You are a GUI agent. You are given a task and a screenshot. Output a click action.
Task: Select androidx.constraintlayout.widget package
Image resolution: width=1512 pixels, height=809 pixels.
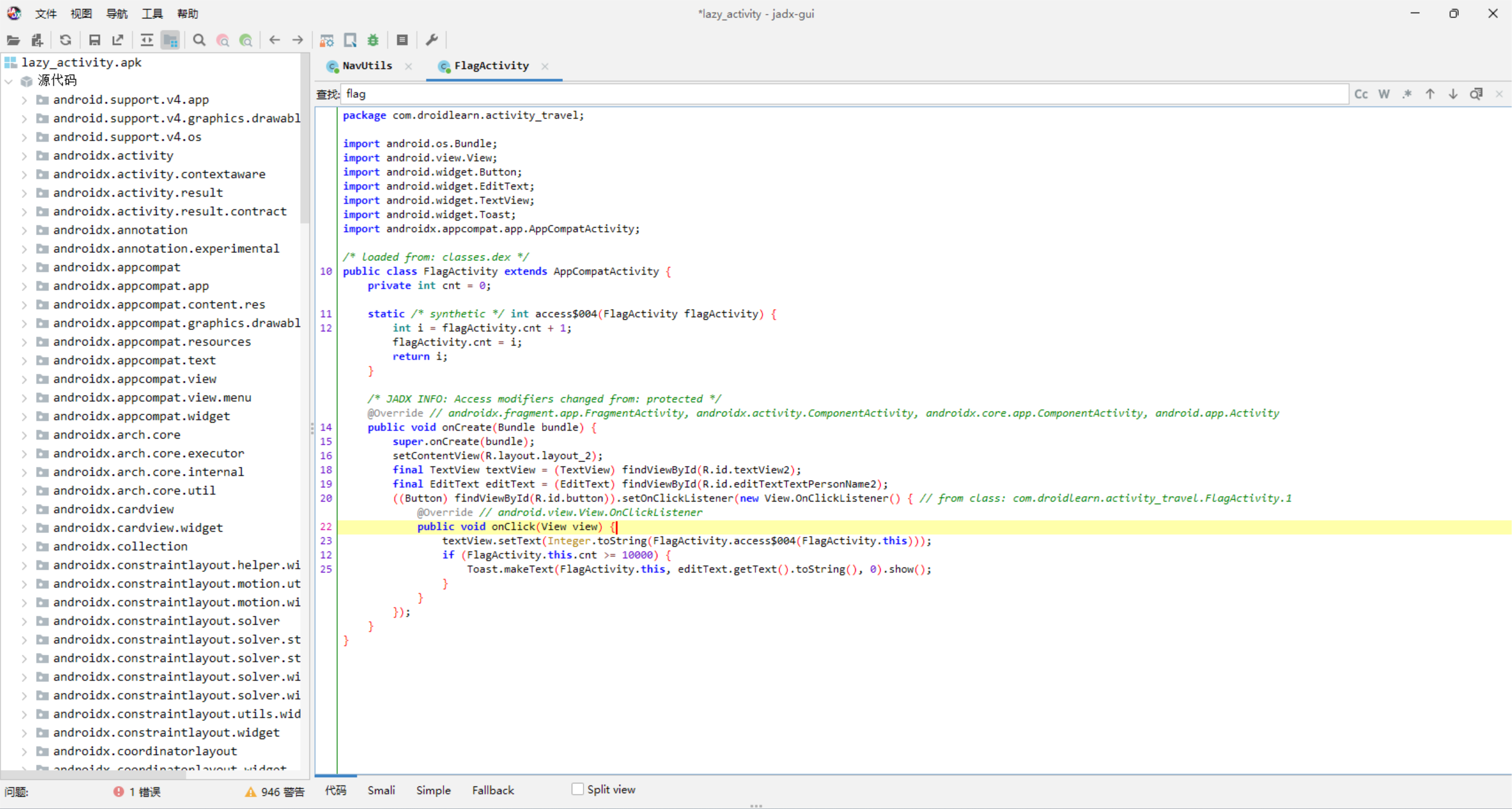tap(166, 733)
